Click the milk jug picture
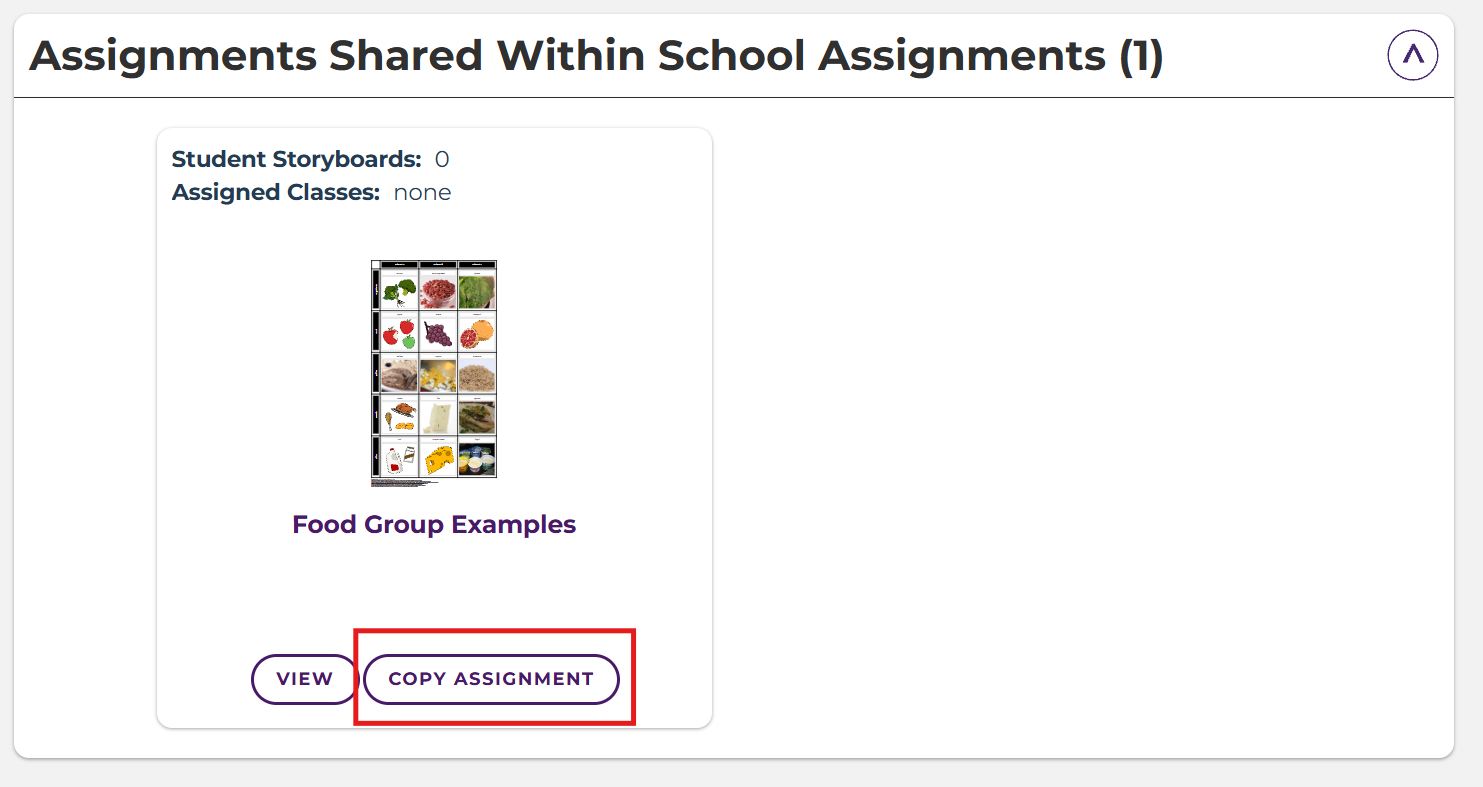The image size is (1483, 787). tap(400, 458)
